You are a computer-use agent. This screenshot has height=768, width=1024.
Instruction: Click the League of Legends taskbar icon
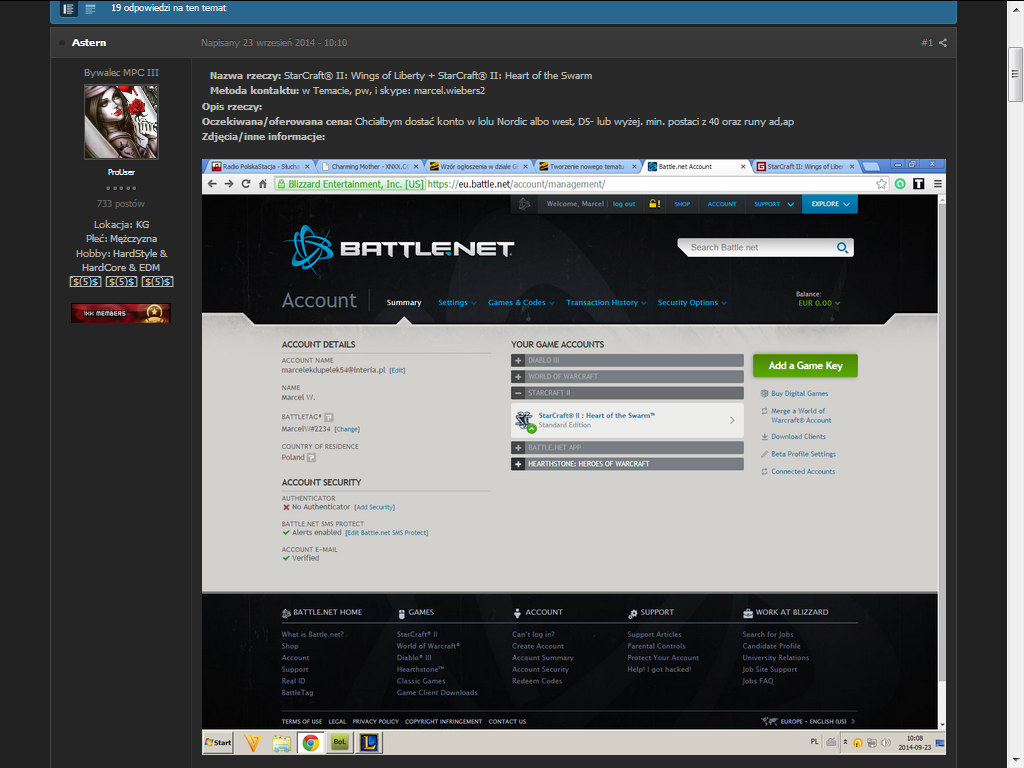coord(369,743)
